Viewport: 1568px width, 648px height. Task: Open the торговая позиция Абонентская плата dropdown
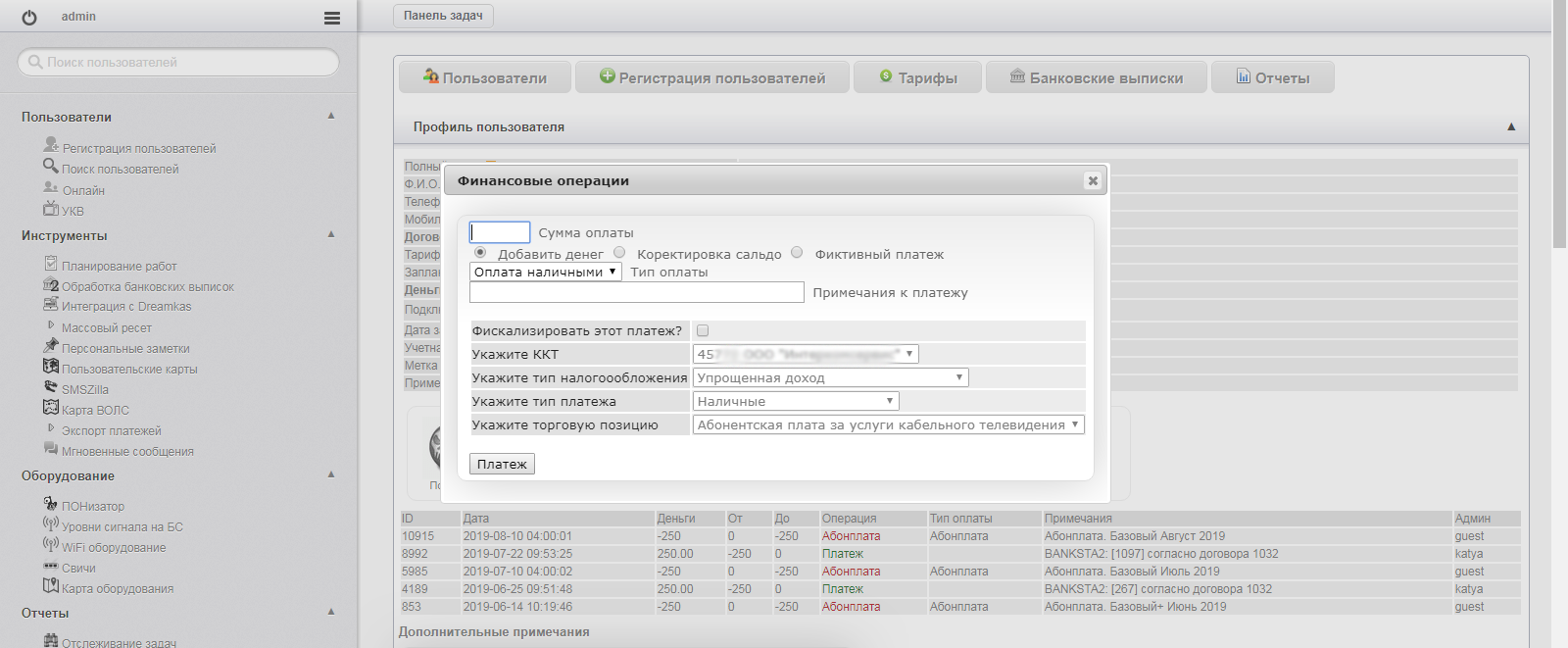click(x=888, y=424)
